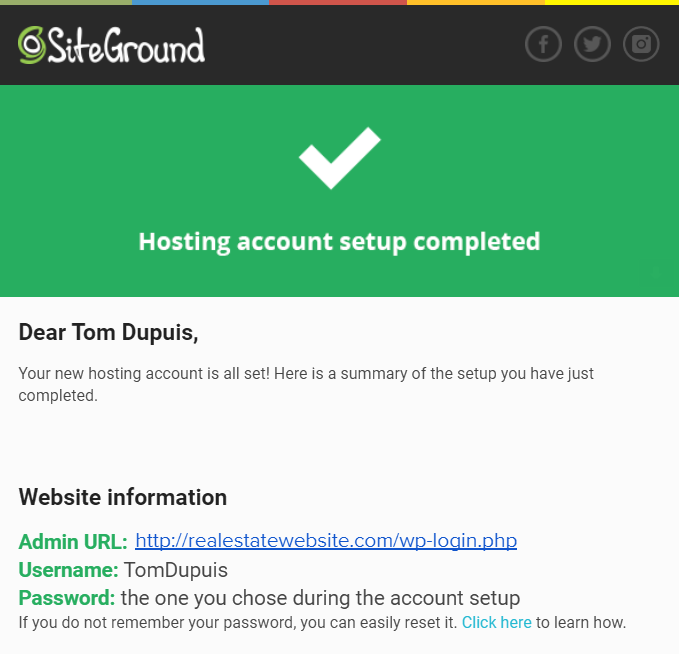Click the green SiteGround swirl logo
This screenshot has height=654, width=679.
tap(31, 45)
